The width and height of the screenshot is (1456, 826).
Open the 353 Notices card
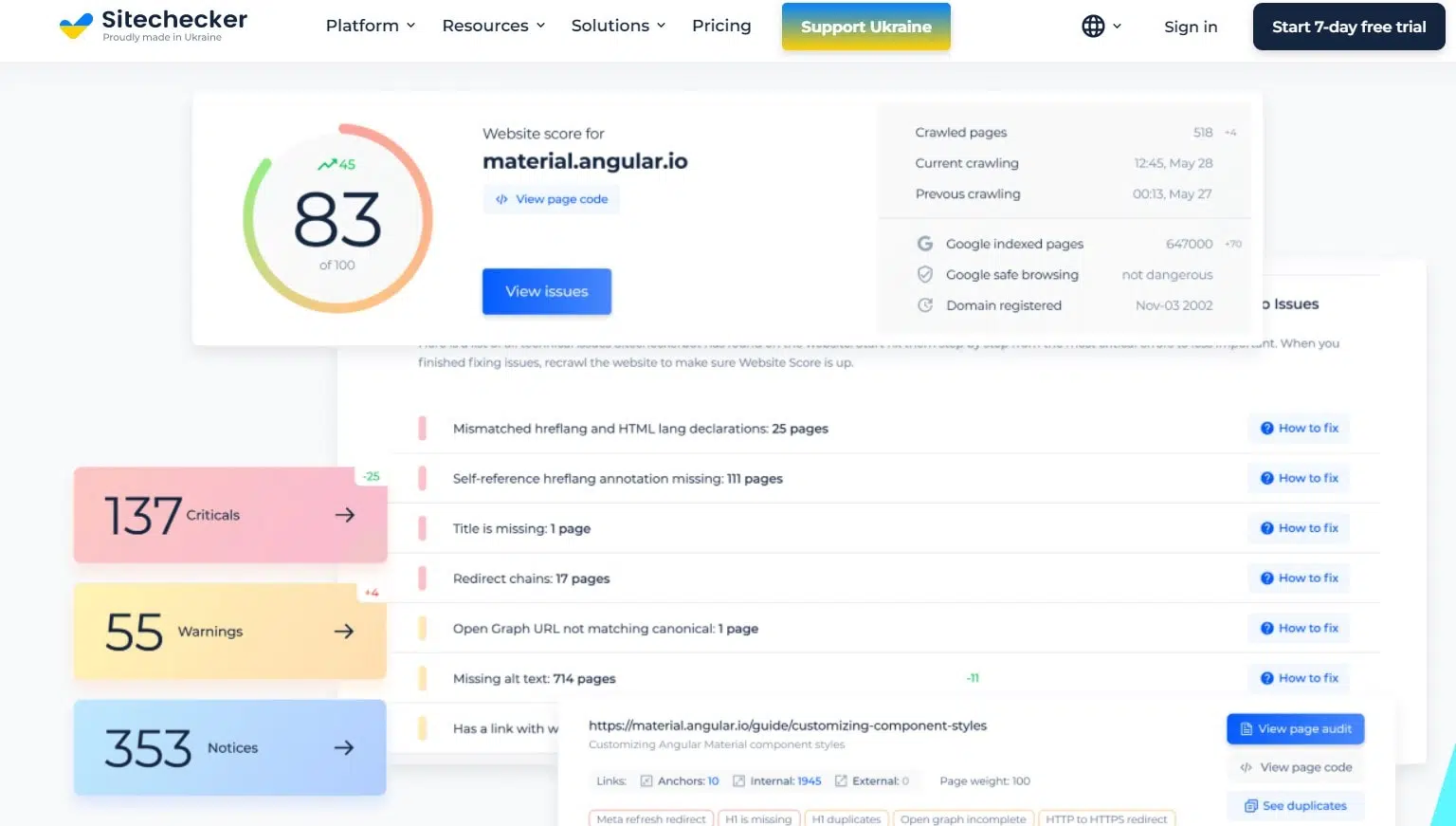230,747
